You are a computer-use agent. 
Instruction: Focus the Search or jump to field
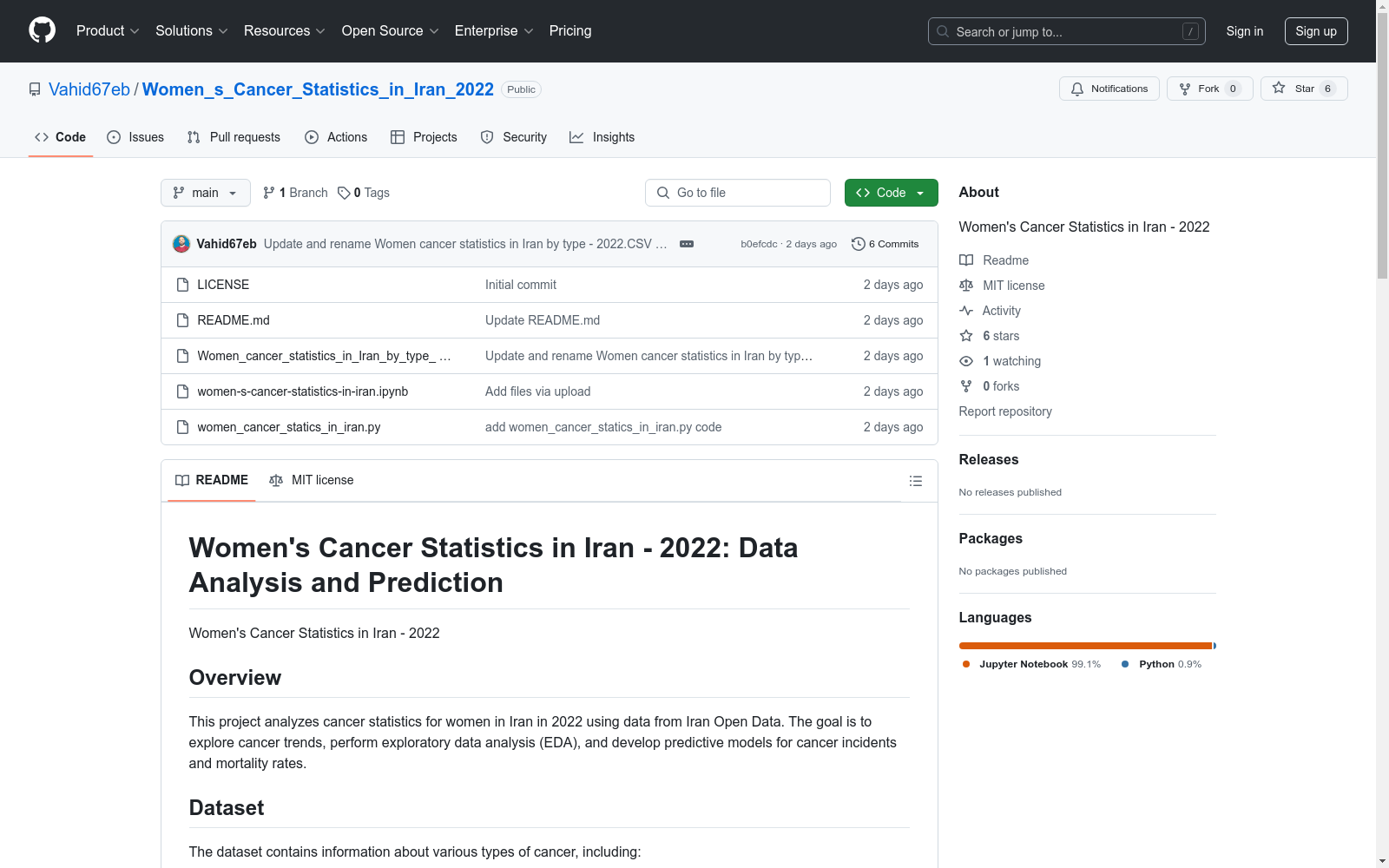[1066, 31]
